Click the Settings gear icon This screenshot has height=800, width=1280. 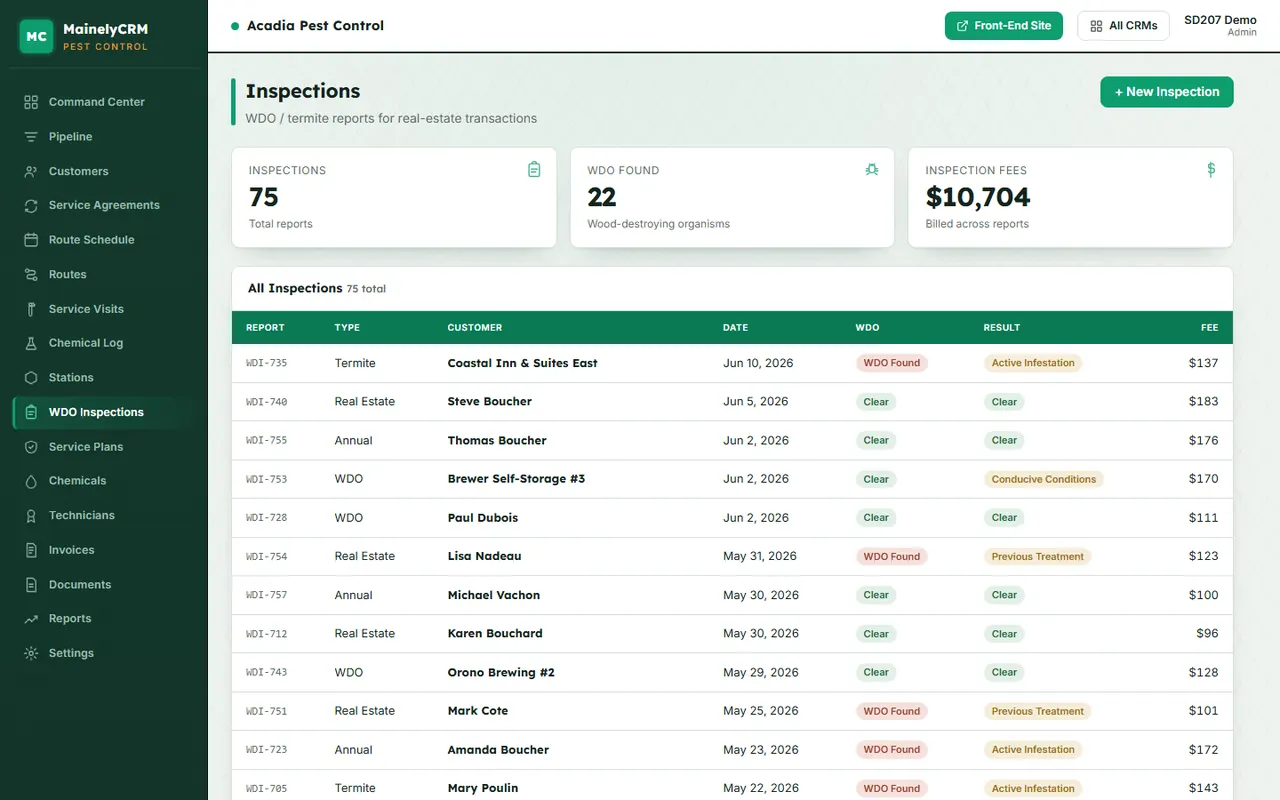[x=31, y=653]
